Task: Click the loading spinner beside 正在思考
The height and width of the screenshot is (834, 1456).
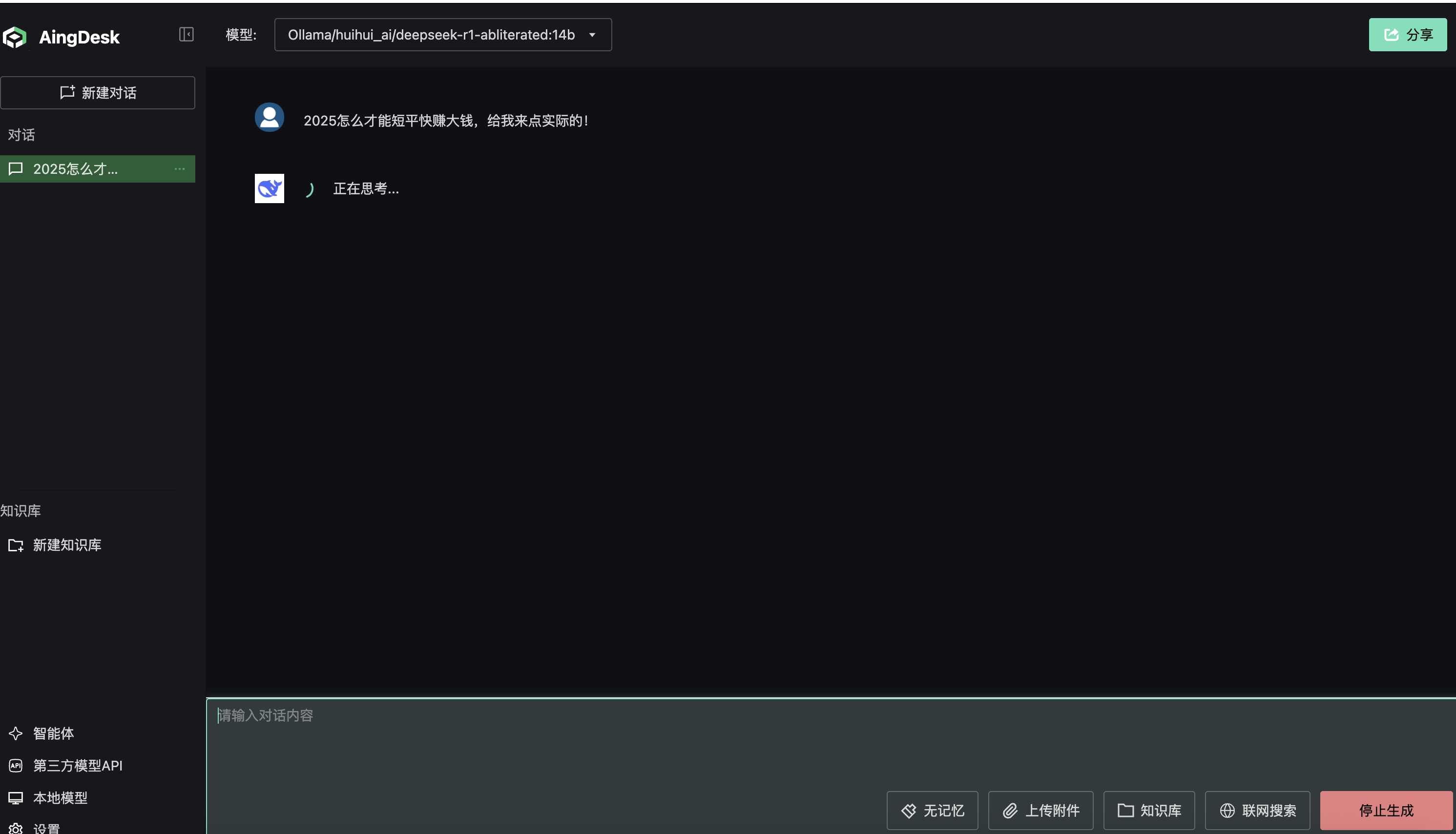Action: (x=309, y=189)
